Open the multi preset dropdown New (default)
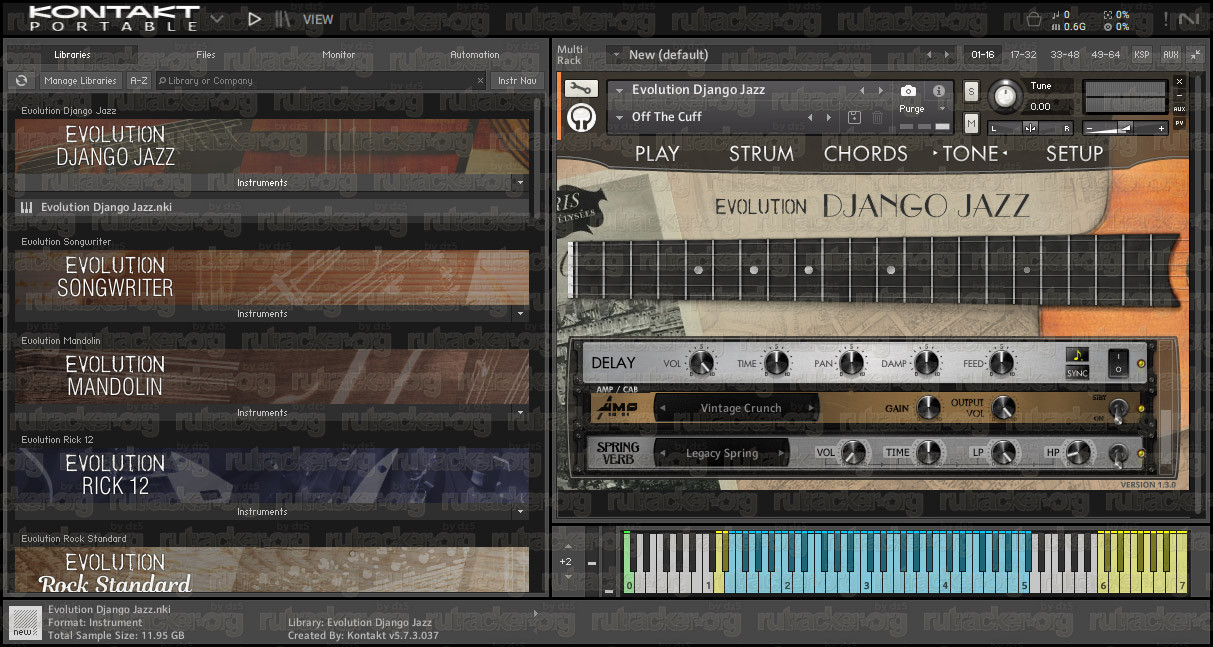Screen dimensions: 1213x647 pyautogui.click(x=614, y=54)
